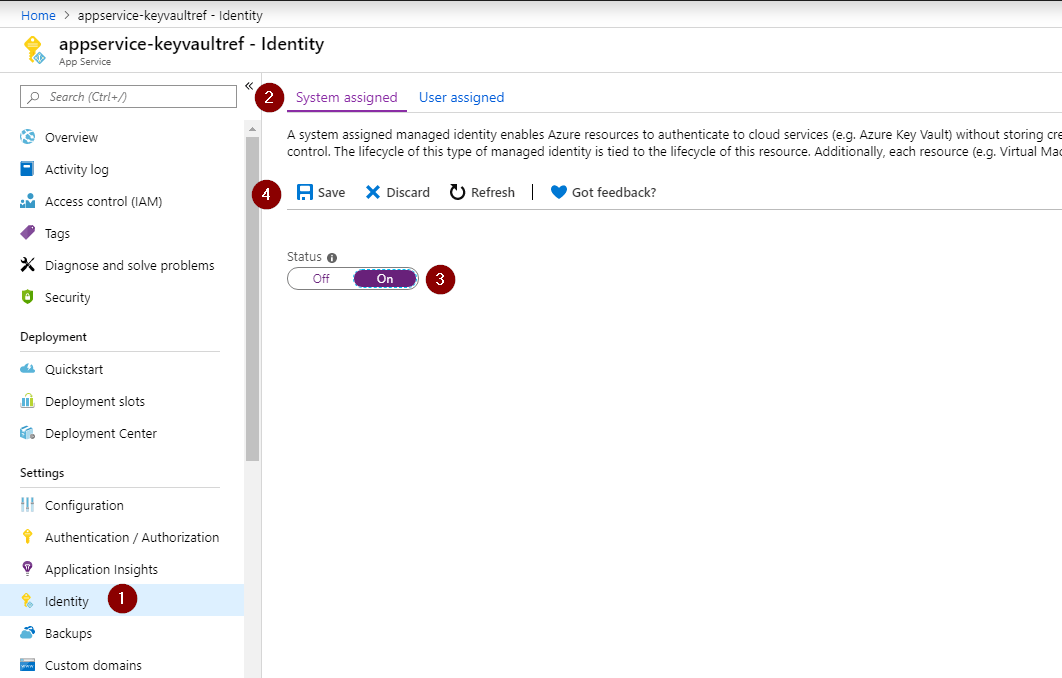Click the Settings section heading

click(42, 473)
